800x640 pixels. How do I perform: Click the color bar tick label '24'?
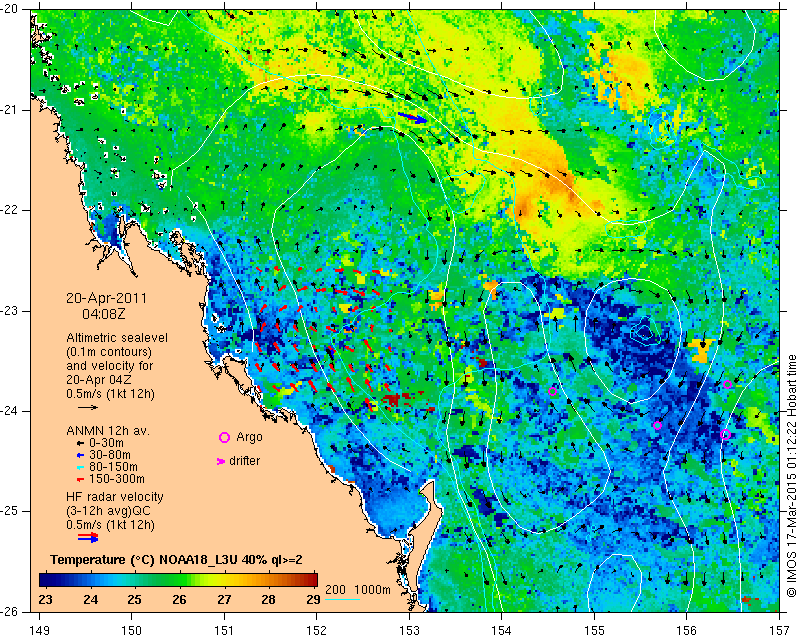click(x=90, y=599)
